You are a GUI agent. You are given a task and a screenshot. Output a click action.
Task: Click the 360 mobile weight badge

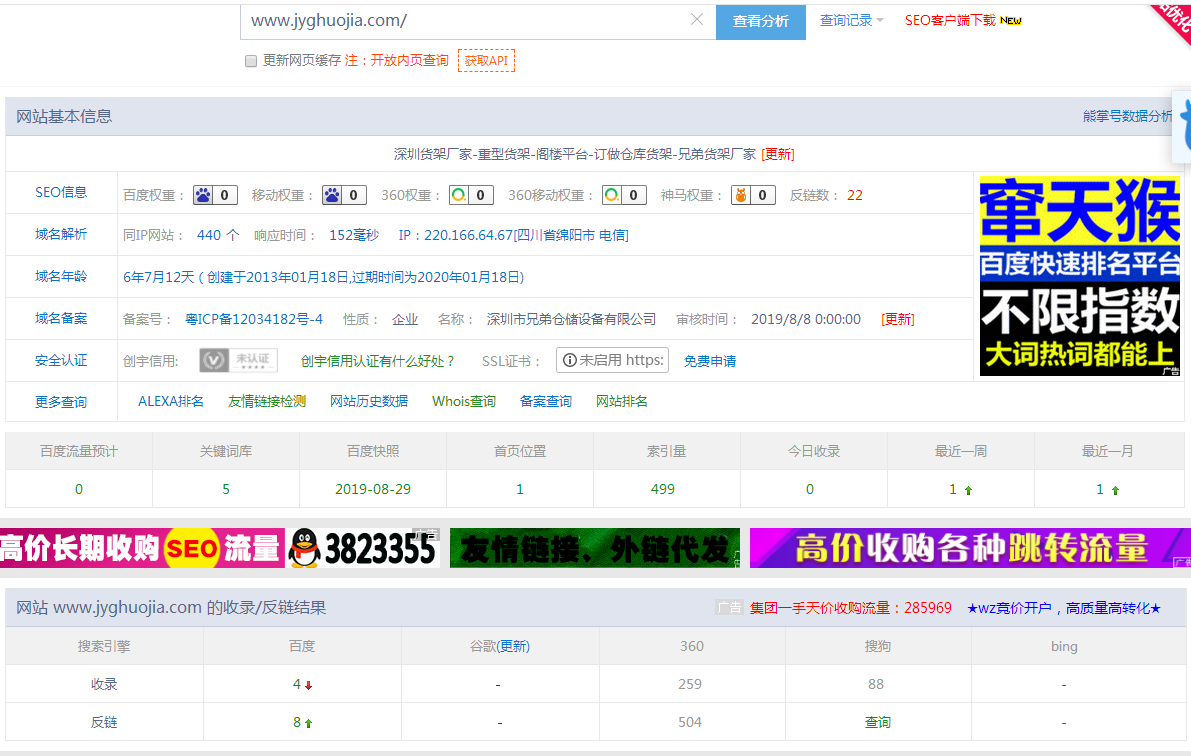624,195
